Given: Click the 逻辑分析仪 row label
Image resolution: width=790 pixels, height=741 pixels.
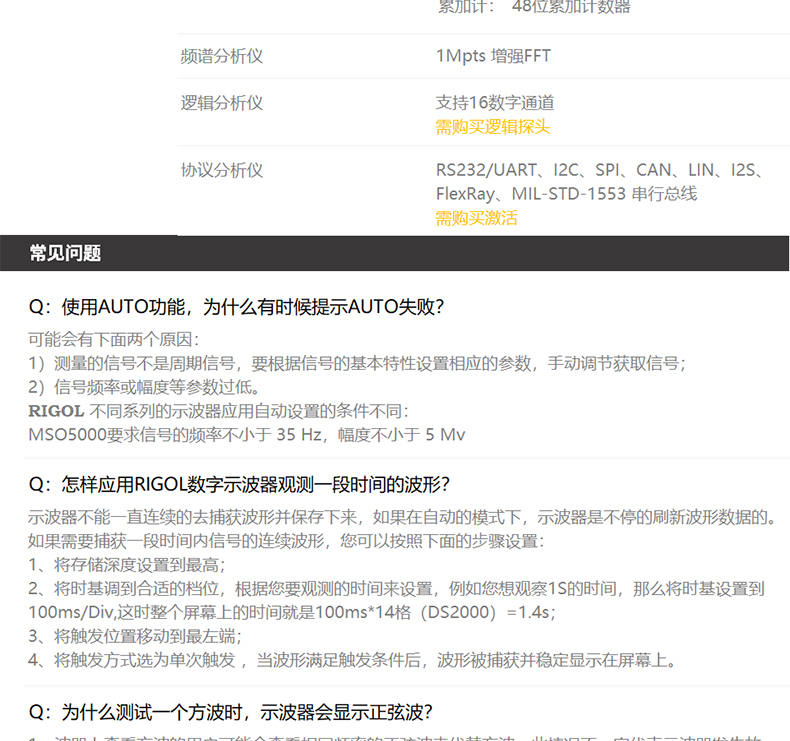Looking at the screenshot, I should [222, 103].
